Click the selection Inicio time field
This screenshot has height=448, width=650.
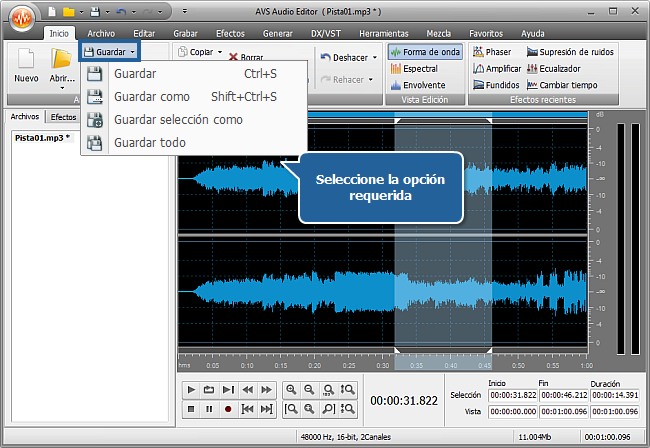coord(510,395)
